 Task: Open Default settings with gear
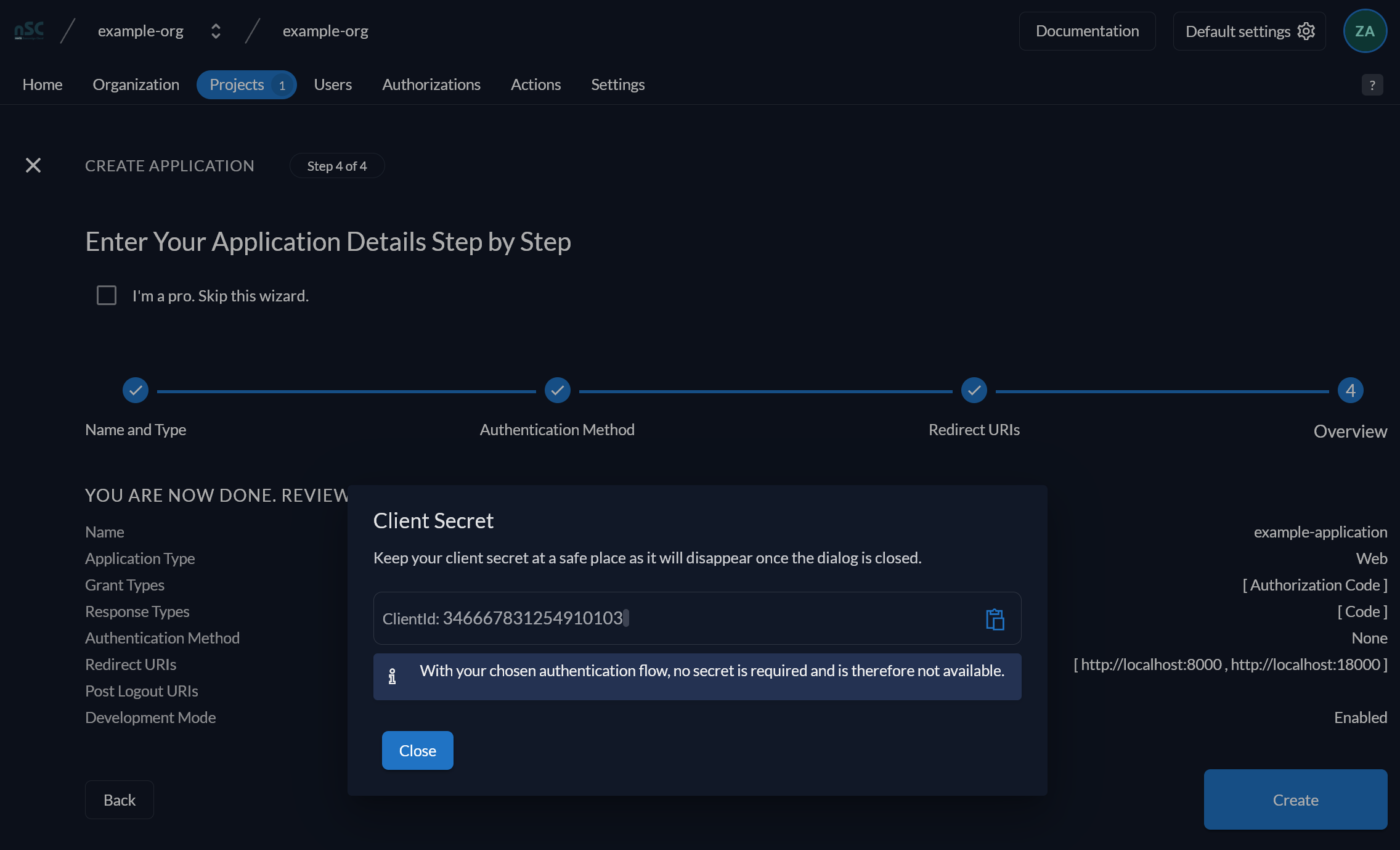[x=1249, y=31]
